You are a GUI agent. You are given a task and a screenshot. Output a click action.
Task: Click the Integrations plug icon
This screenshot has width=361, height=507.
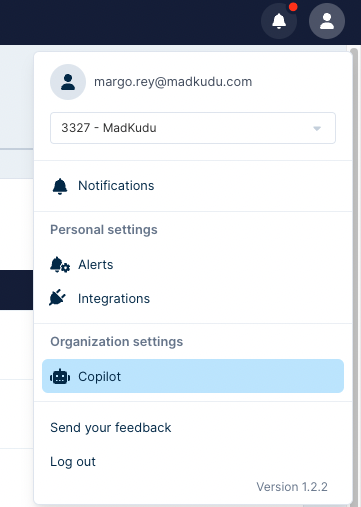click(57, 298)
